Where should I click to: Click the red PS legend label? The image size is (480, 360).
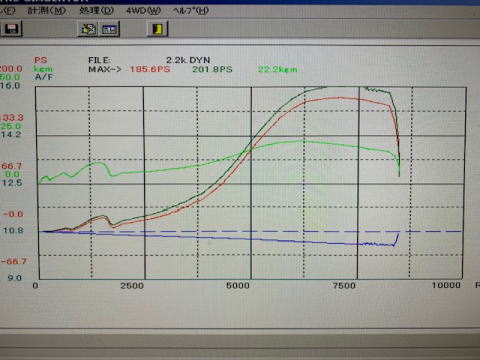coord(41,60)
